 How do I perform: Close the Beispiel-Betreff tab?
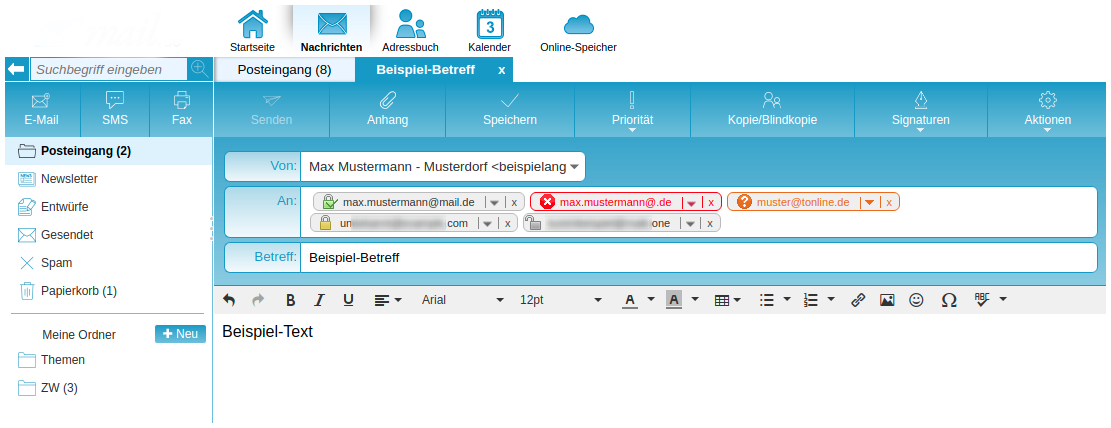click(x=502, y=69)
